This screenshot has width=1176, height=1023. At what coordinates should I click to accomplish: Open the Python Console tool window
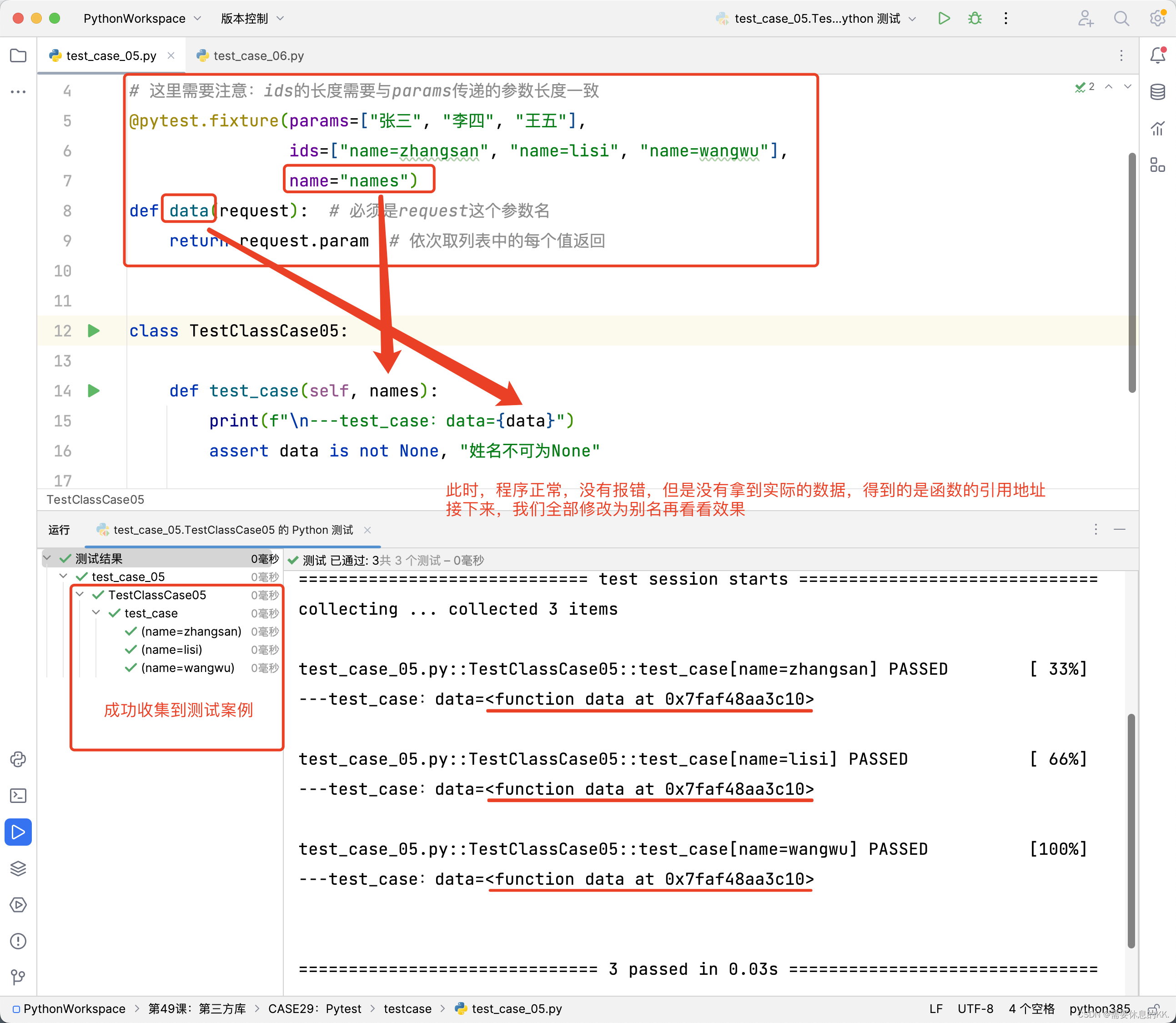(x=18, y=759)
